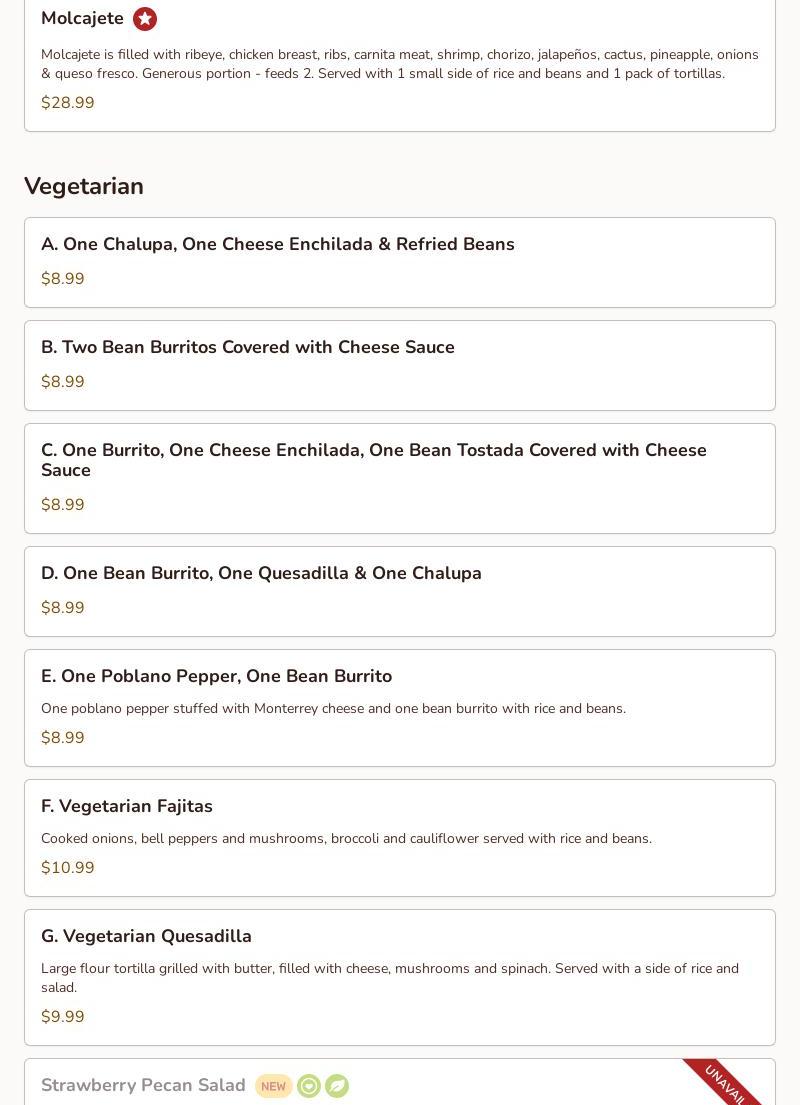Image resolution: width=800 pixels, height=1105 pixels.
Task: Click the Strawberry Pecan Salad title
Action: (x=143, y=1086)
